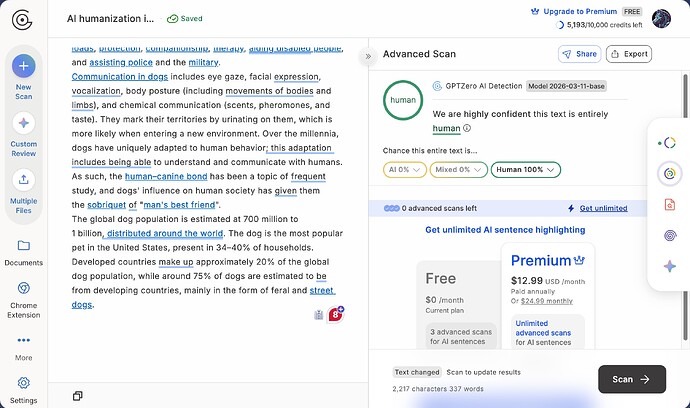
Task: Open the Communication in dogs link
Action: click(x=120, y=77)
